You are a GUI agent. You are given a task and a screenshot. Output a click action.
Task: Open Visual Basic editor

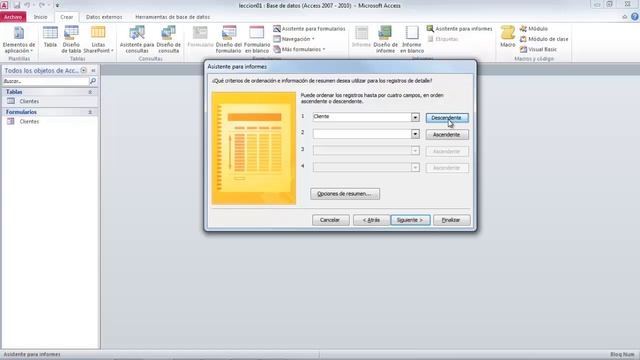[x=538, y=49]
